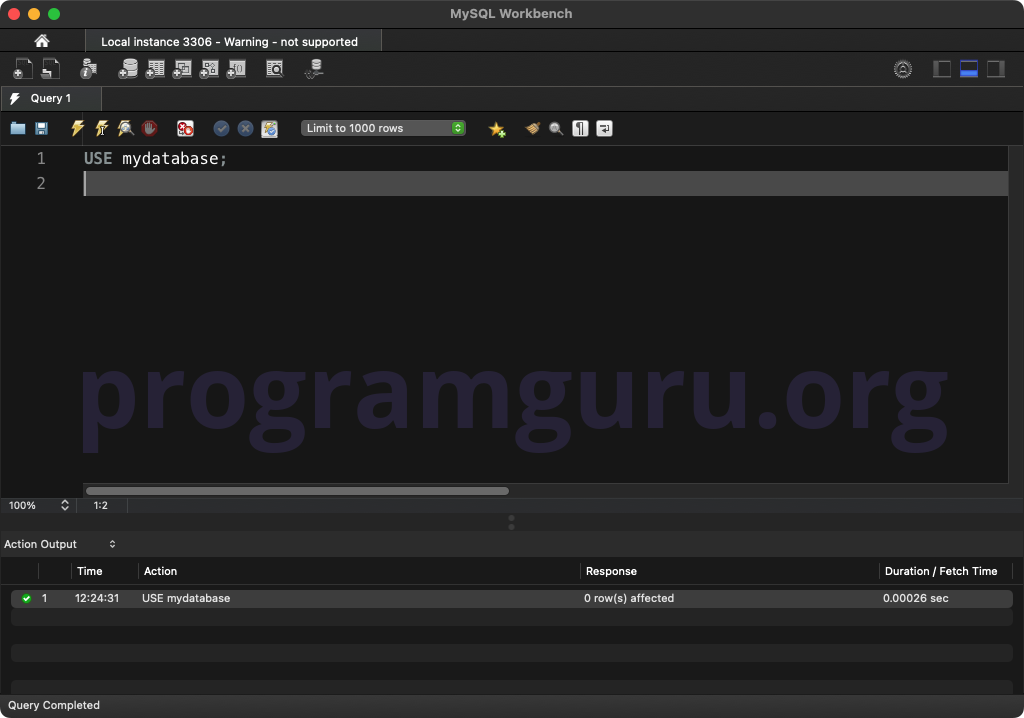Toggle continue on error option

click(x=185, y=128)
